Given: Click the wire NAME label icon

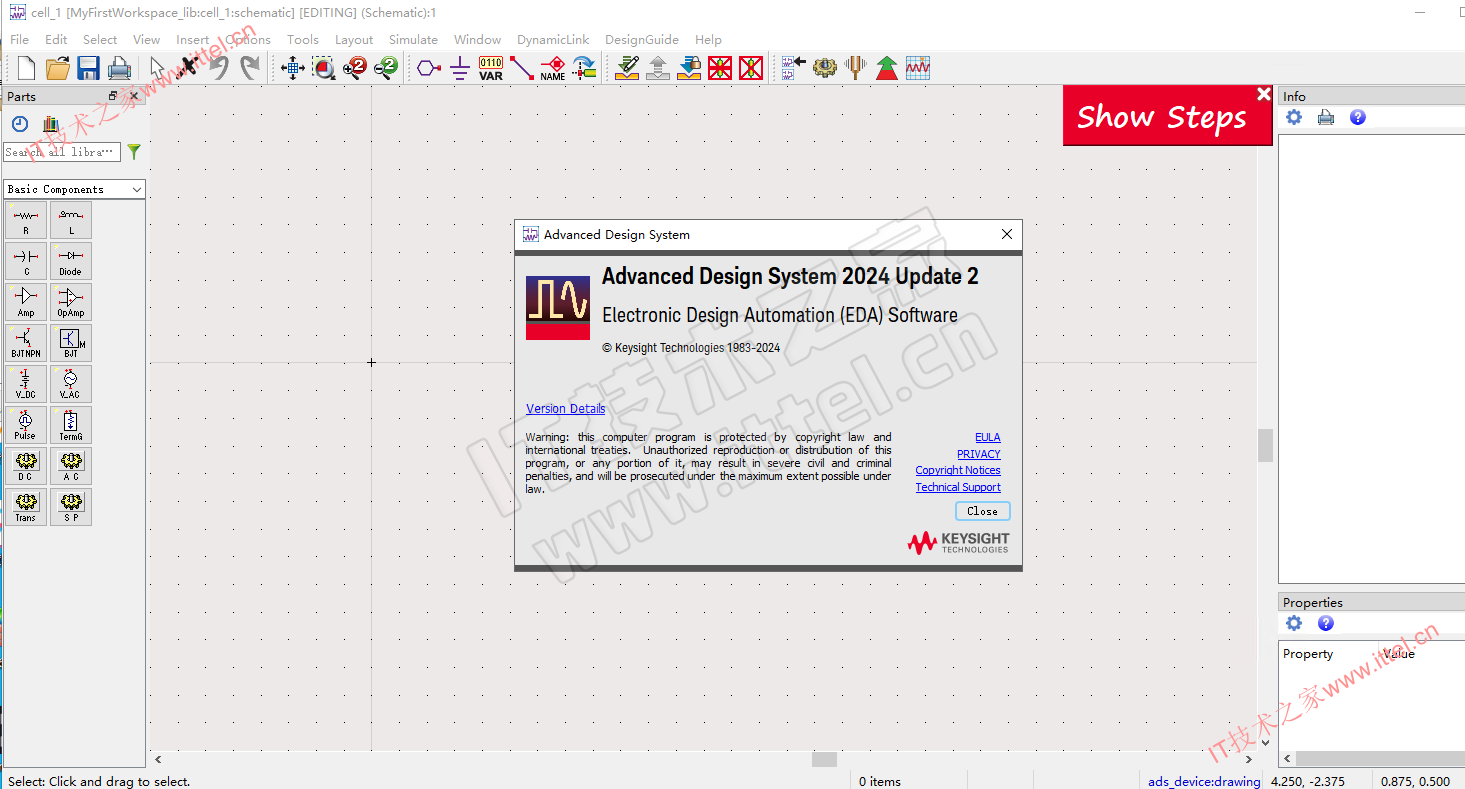Looking at the screenshot, I should (x=553, y=68).
